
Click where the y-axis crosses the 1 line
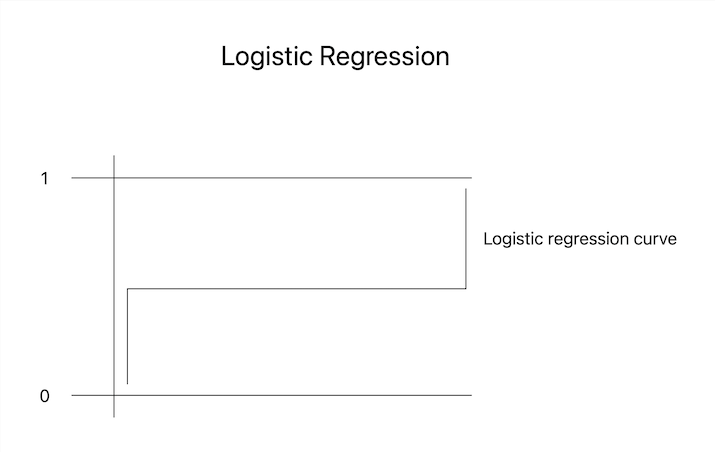115,178
